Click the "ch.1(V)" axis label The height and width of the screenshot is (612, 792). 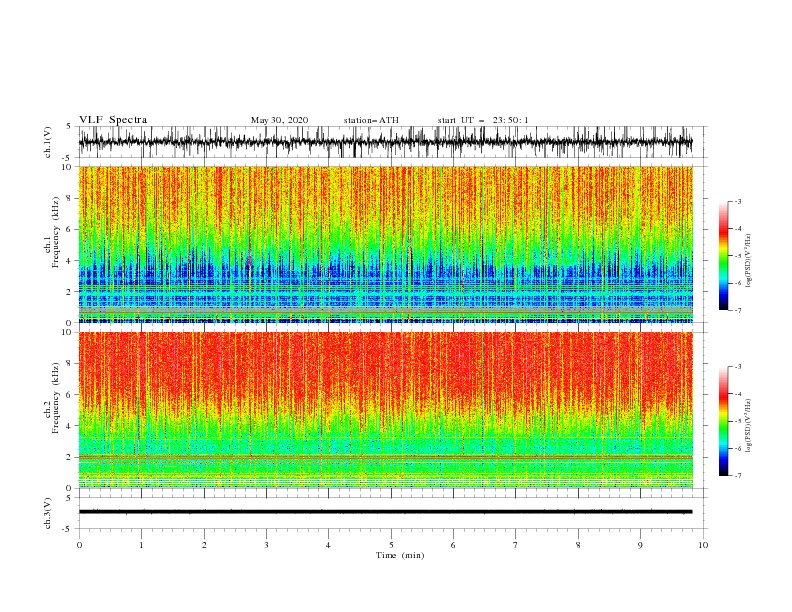pyautogui.click(x=48, y=142)
